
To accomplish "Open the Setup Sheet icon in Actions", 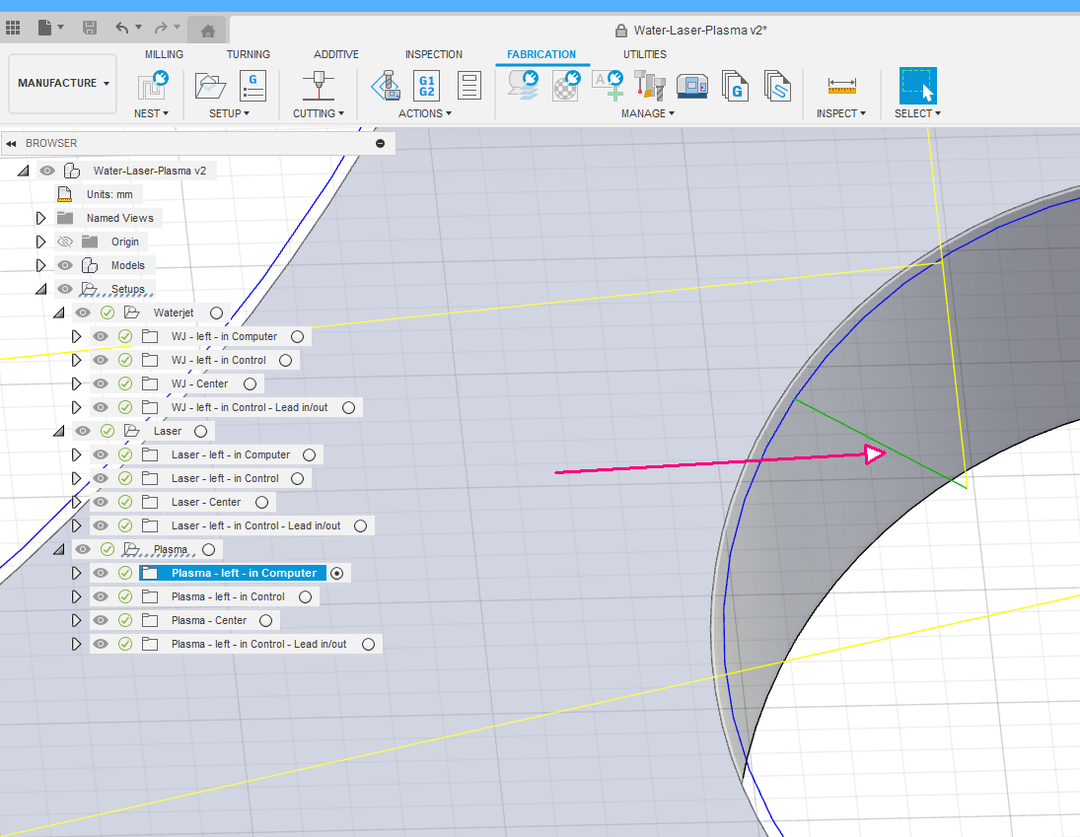I will click(469, 85).
